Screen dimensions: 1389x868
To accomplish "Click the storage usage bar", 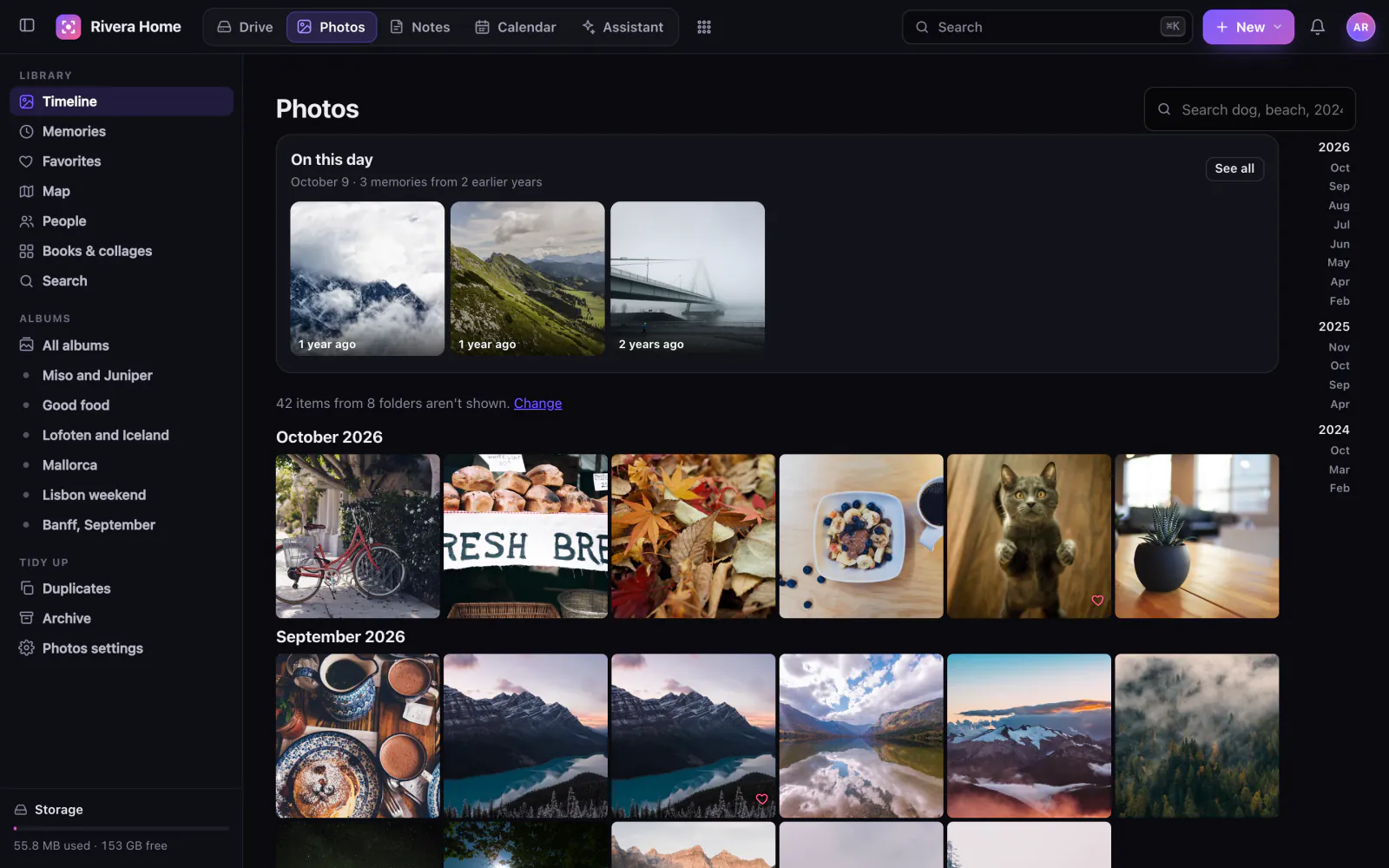I will pos(122,828).
